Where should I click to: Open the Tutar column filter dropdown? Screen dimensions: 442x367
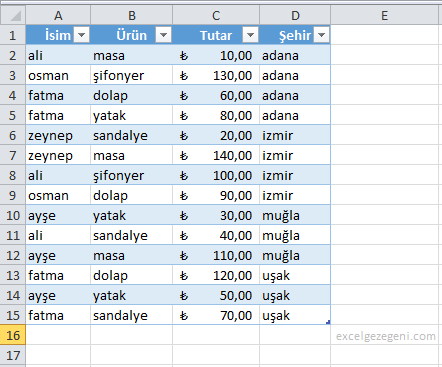251,35
